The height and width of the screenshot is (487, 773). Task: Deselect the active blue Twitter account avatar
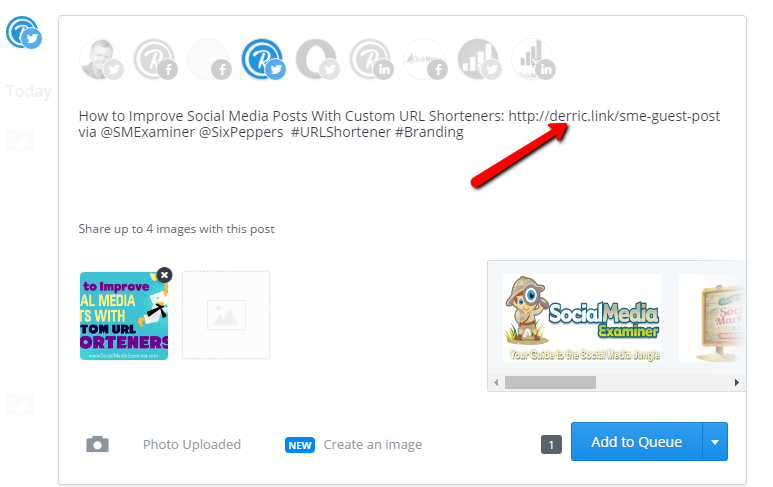tap(264, 59)
